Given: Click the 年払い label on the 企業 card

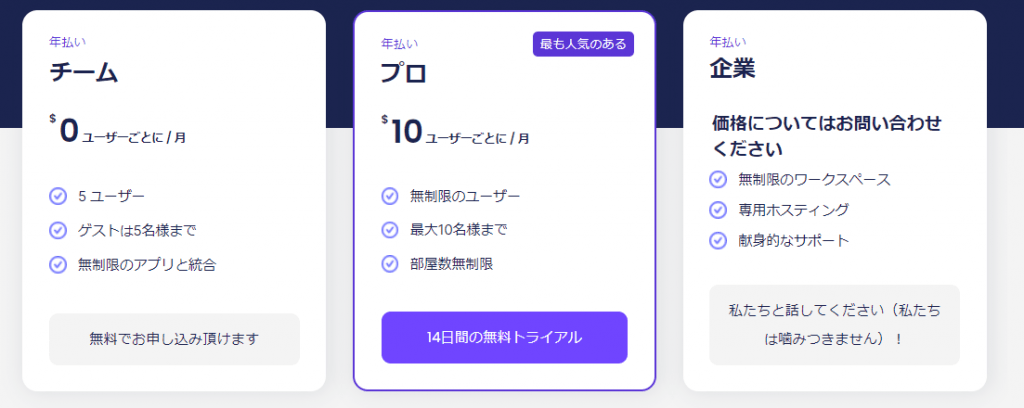Looking at the screenshot, I should (x=728, y=42).
